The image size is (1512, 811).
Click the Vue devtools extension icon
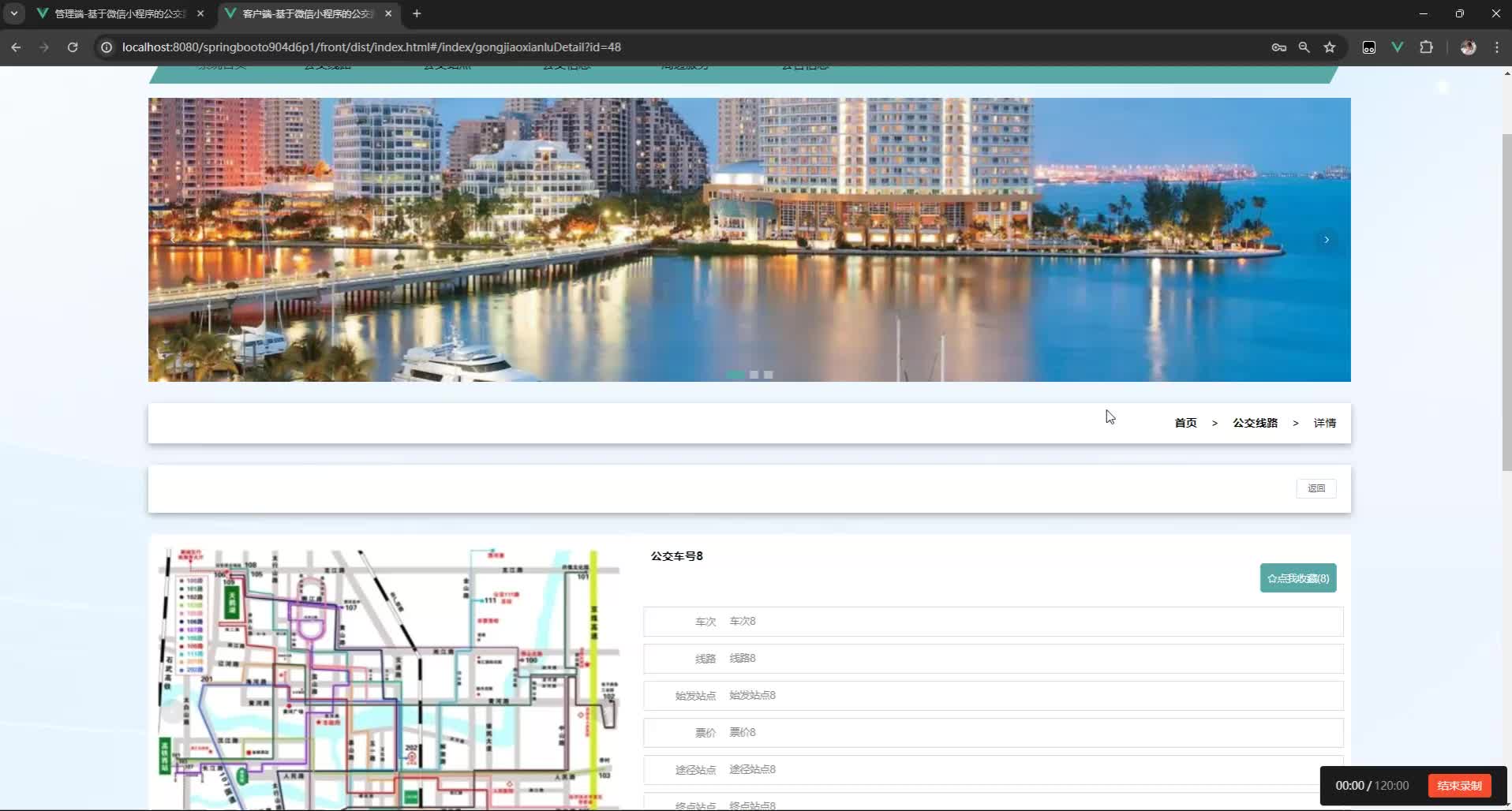(1398, 47)
